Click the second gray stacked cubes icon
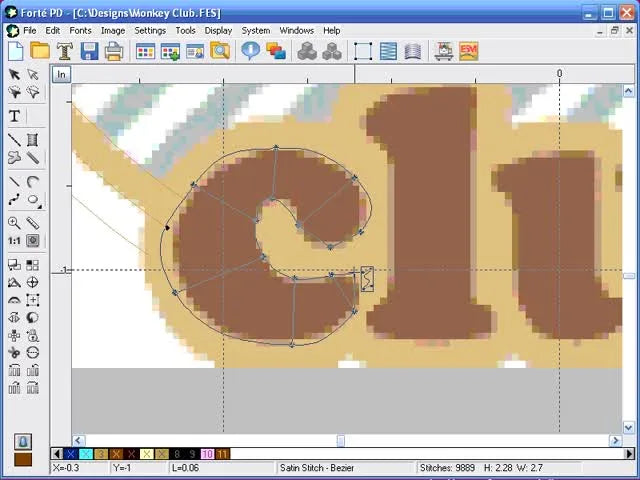Screen dimensions: 640x480 click(332, 51)
